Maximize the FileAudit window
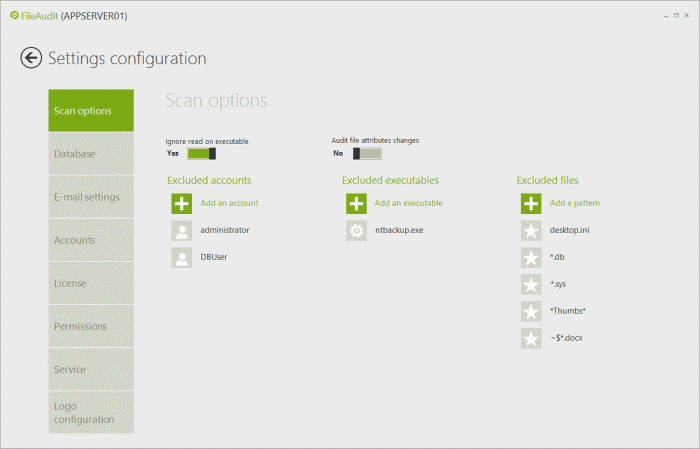The width and height of the screenshot is (700, 449). pyautogui.click(x=676, y=16)
